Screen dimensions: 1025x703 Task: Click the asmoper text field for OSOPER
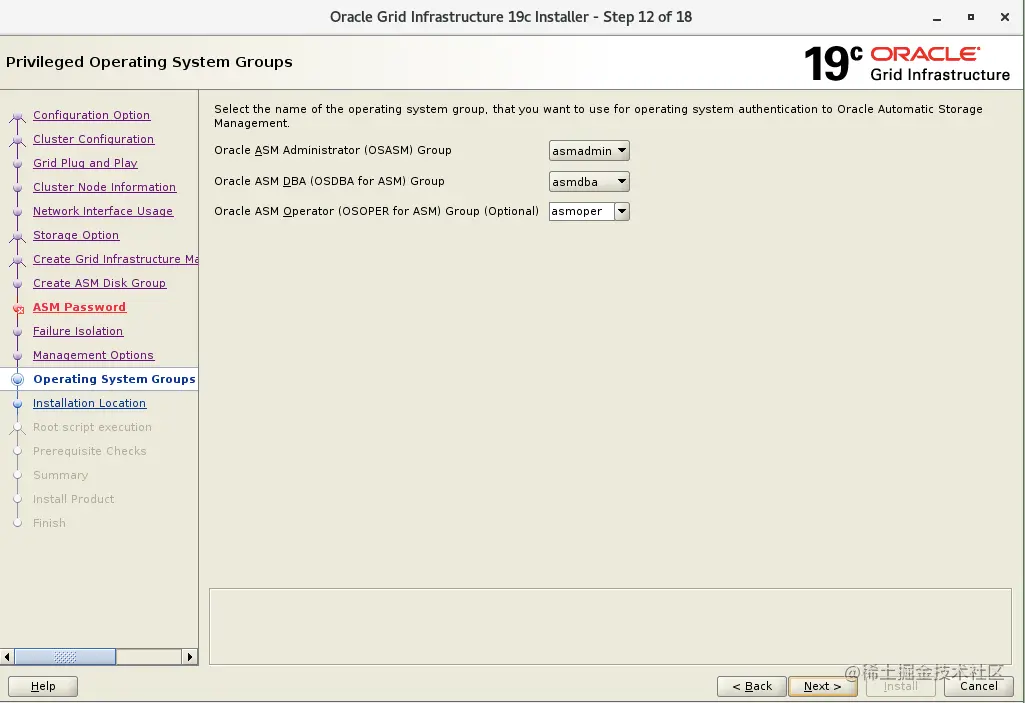(x=581, y=211)
